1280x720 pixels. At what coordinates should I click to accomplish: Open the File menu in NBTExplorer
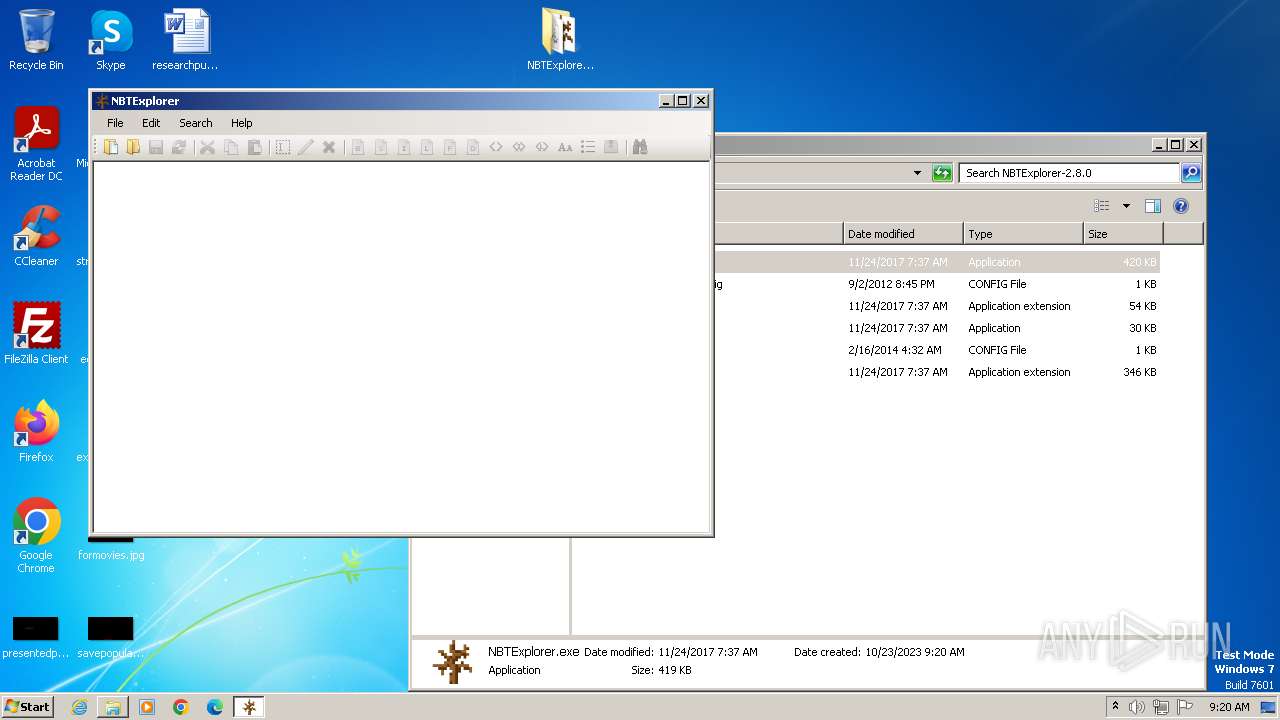tap(115, 123)
